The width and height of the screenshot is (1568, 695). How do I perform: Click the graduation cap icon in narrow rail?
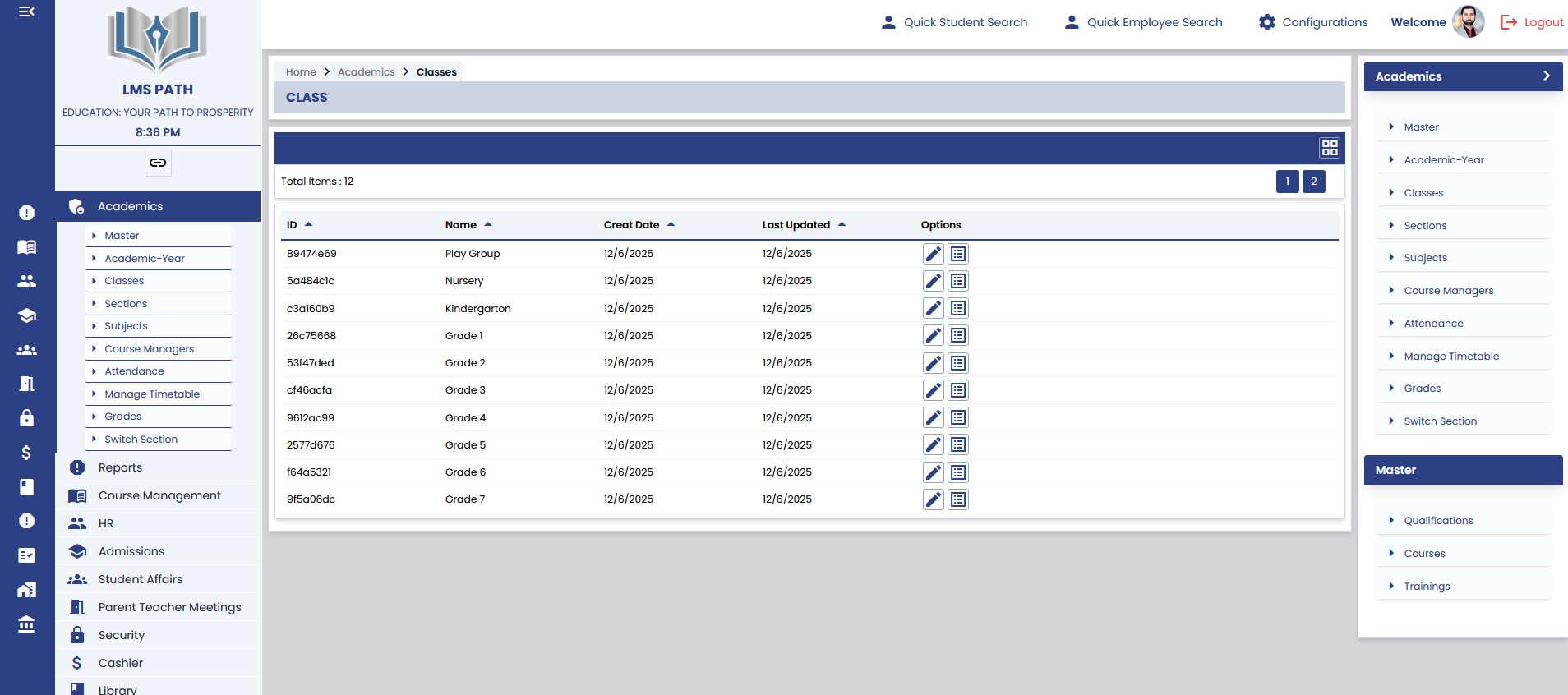tap(26, 315)
